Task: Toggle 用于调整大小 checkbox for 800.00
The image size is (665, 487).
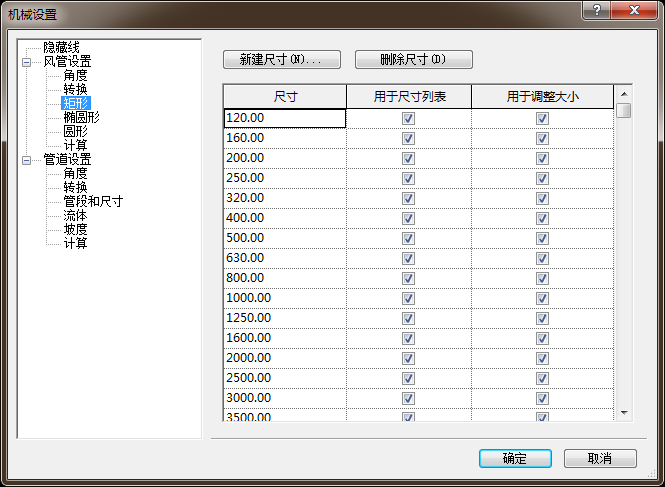Action: [x=542, y=278]
